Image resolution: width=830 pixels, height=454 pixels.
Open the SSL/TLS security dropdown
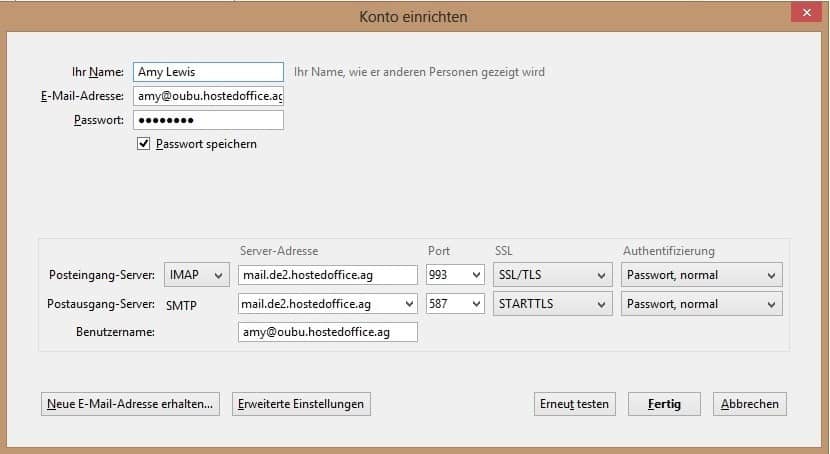[x=553, y=275]
